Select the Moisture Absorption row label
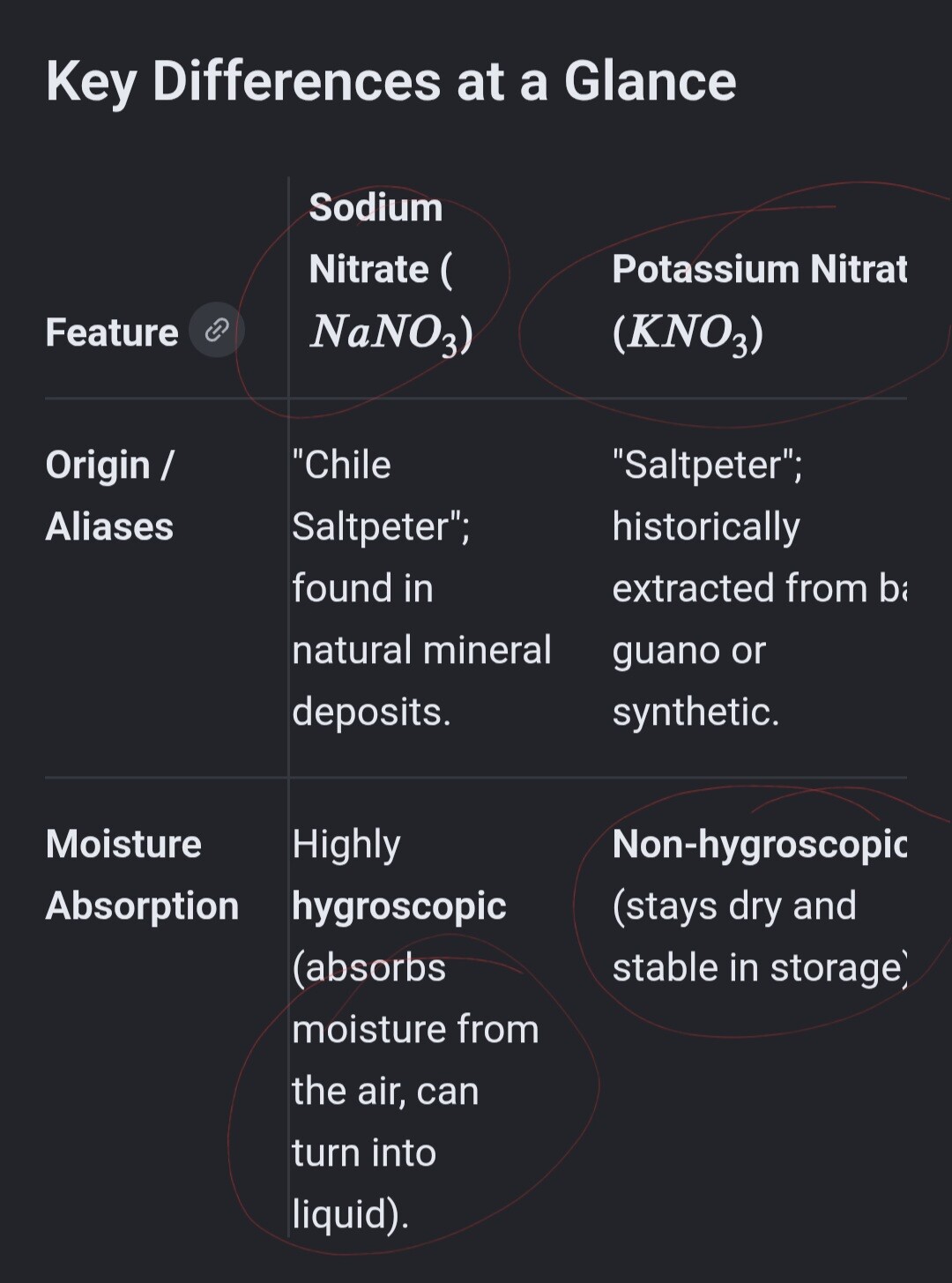Image resolution: width=952 pixels, height=1283 pixels. click(x=142, y=875)
